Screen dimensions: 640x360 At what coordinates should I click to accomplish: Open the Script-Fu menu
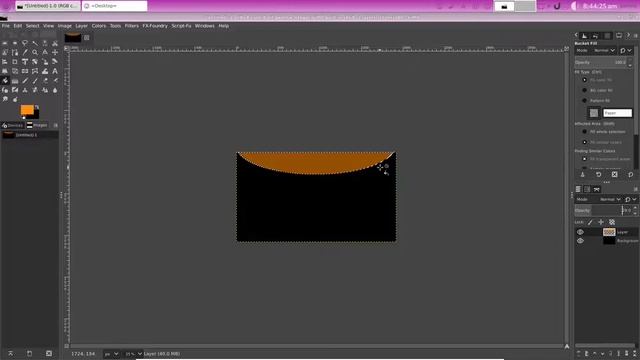[181, 26]
